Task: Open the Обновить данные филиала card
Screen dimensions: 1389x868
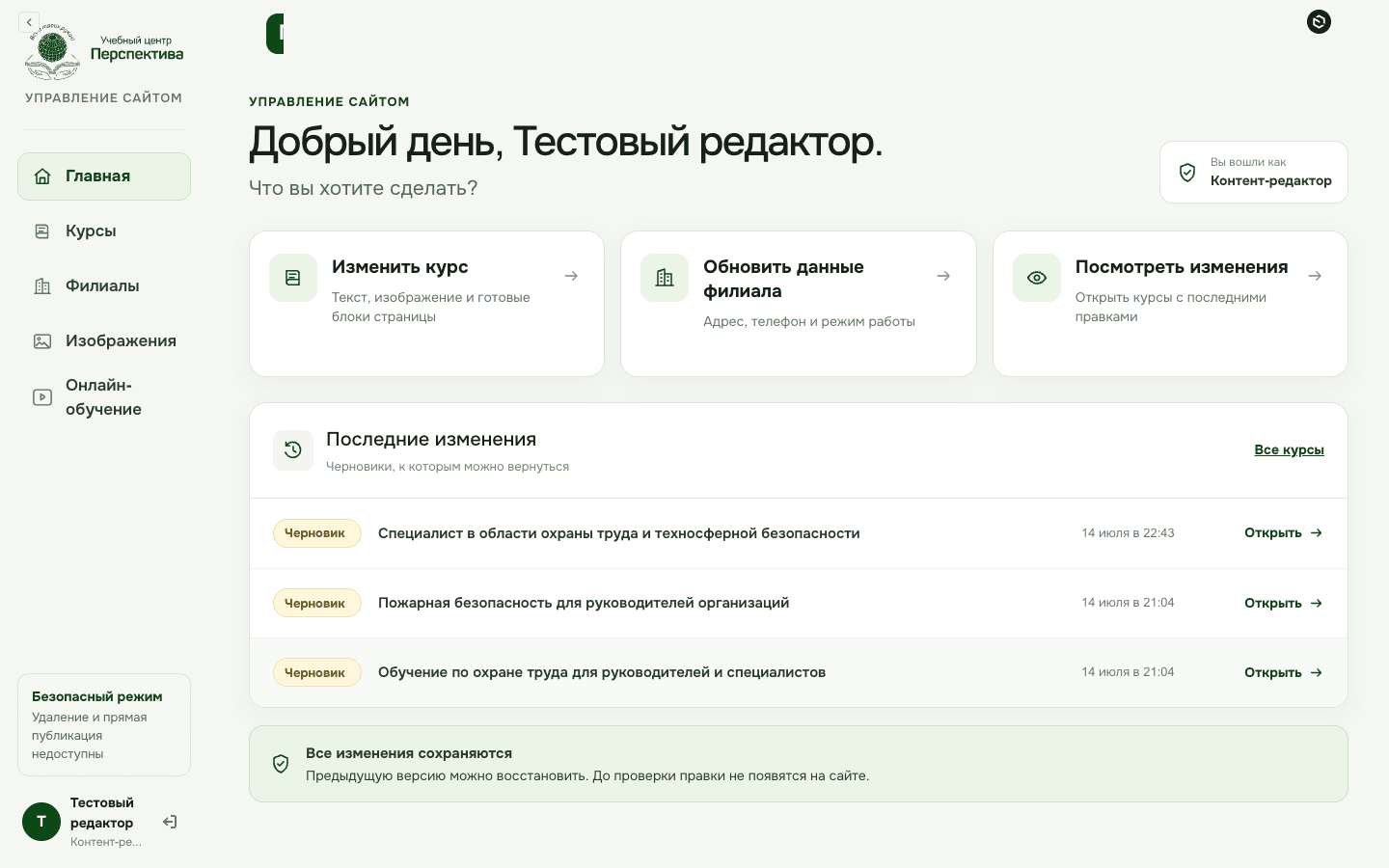Action: 799,304
